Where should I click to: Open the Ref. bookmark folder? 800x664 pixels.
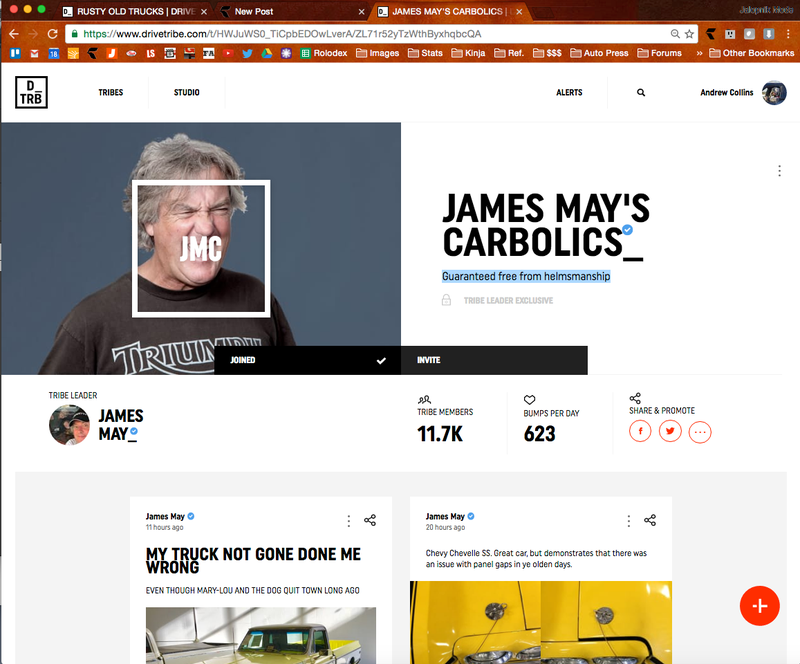pyautogui.click(x=509, y=53)
